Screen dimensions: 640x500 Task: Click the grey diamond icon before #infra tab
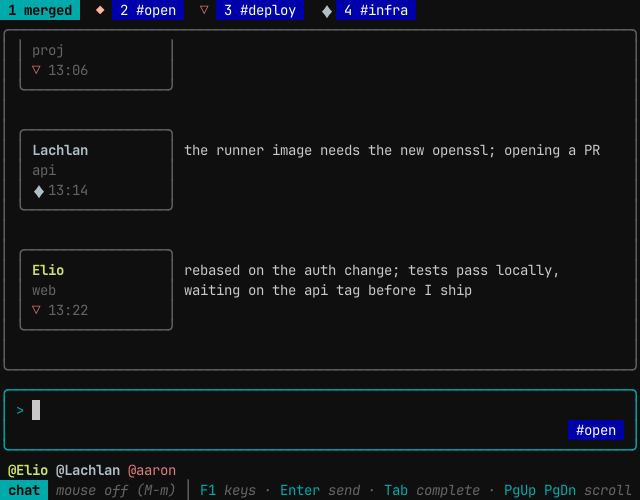327,11
